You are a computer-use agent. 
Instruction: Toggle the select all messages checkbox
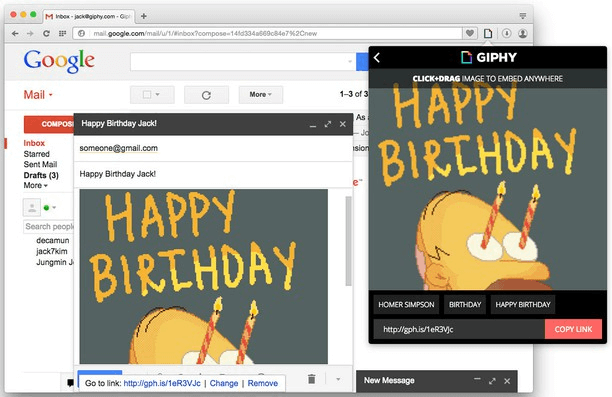pos(147,94)
